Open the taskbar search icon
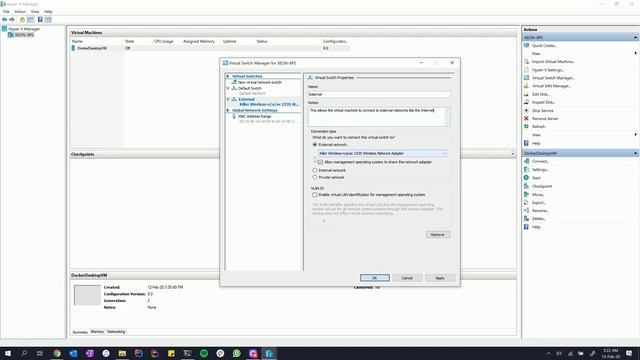640x360 pixels. [24, 353]
